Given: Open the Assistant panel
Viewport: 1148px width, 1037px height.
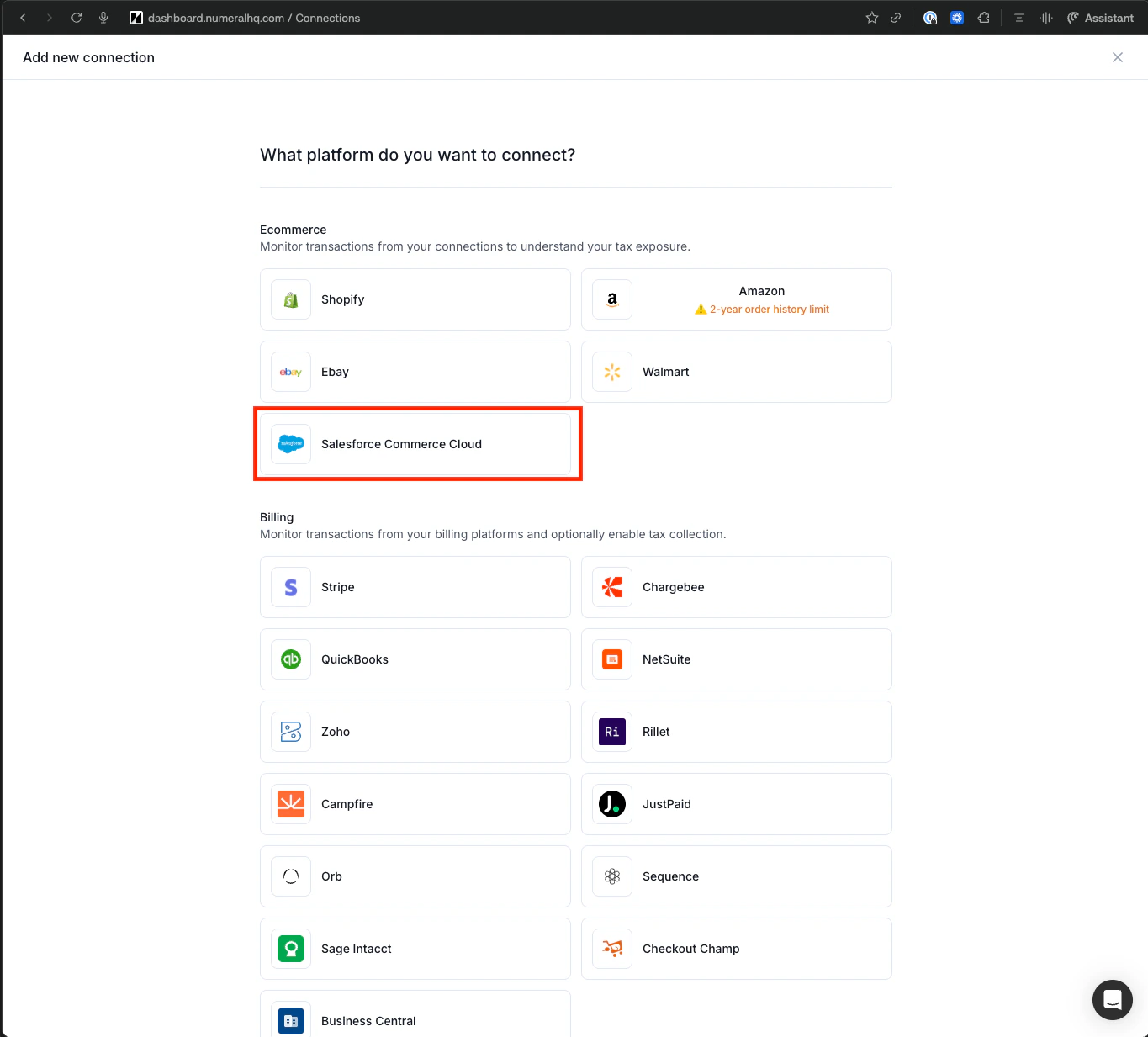Looking at the screenshot, I should [1100, 18].
